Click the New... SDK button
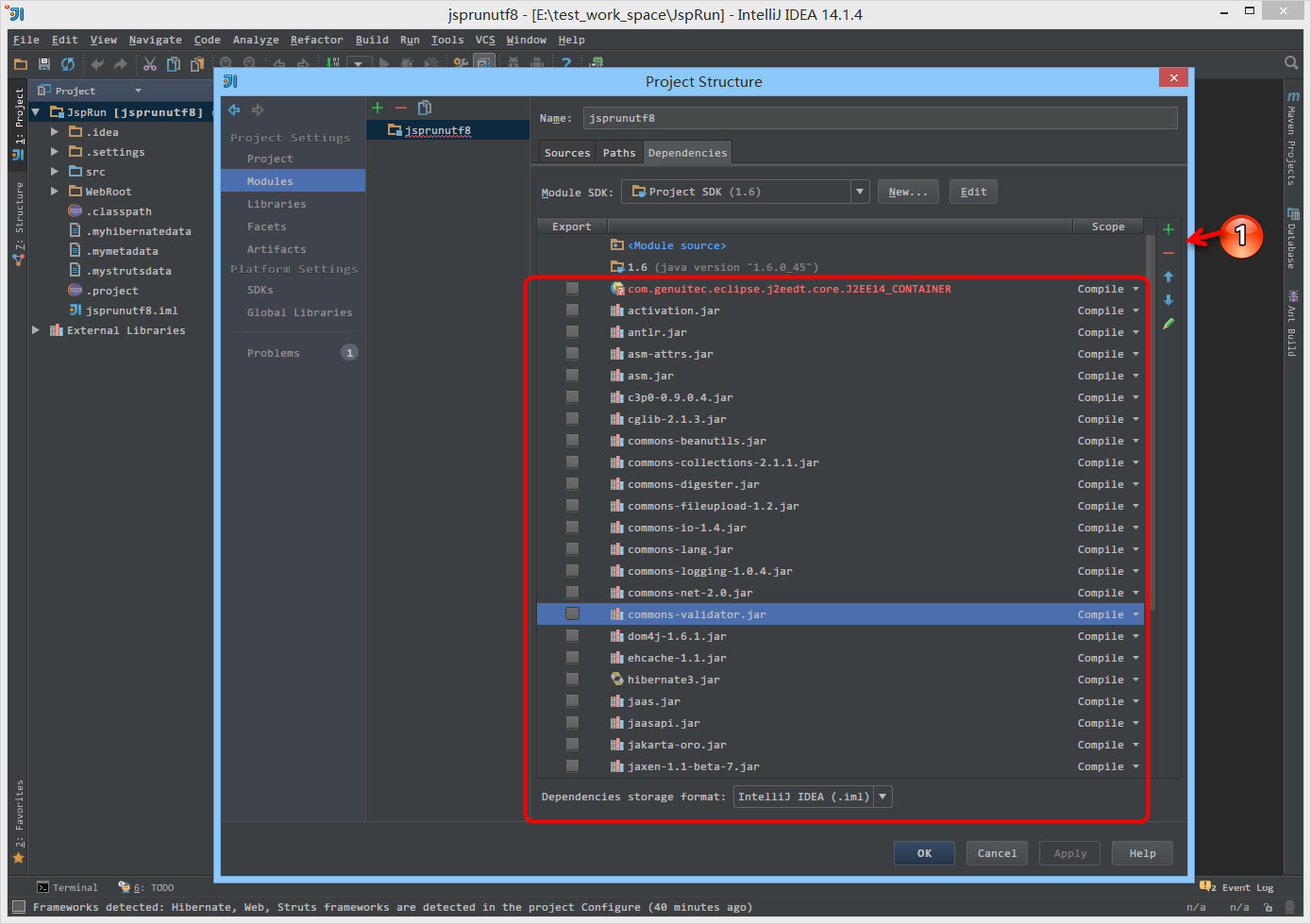This screenshot has height=924, width=1311. (908, 192)
